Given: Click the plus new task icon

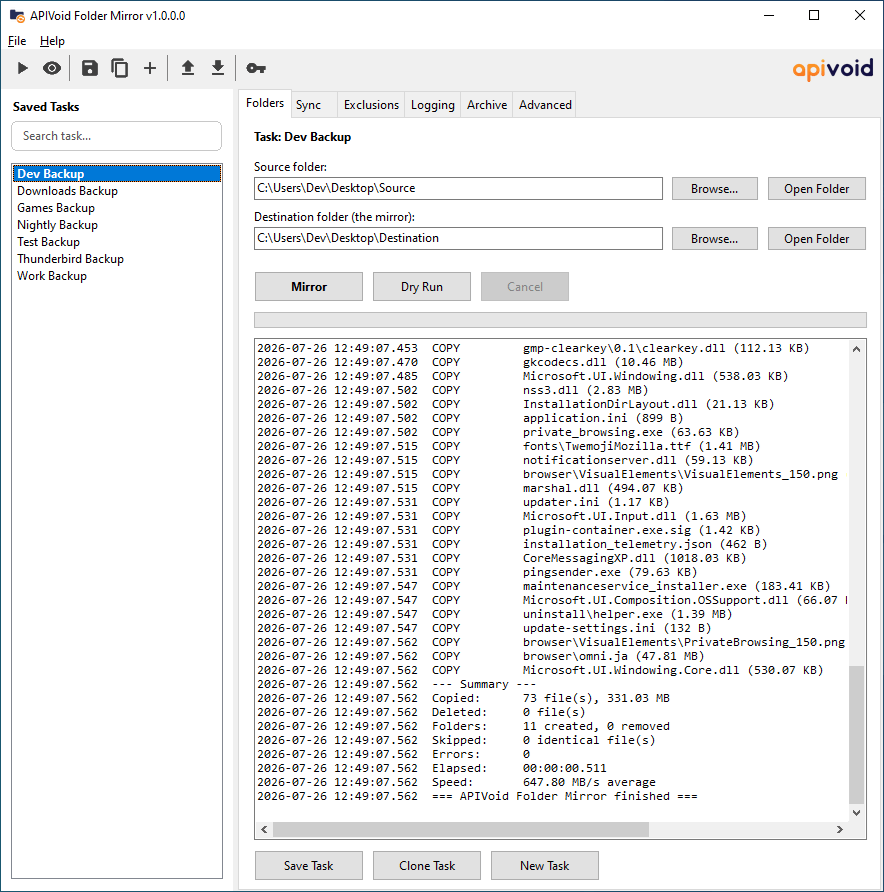Looking at the screenshot, I should (x=150, y=68).
